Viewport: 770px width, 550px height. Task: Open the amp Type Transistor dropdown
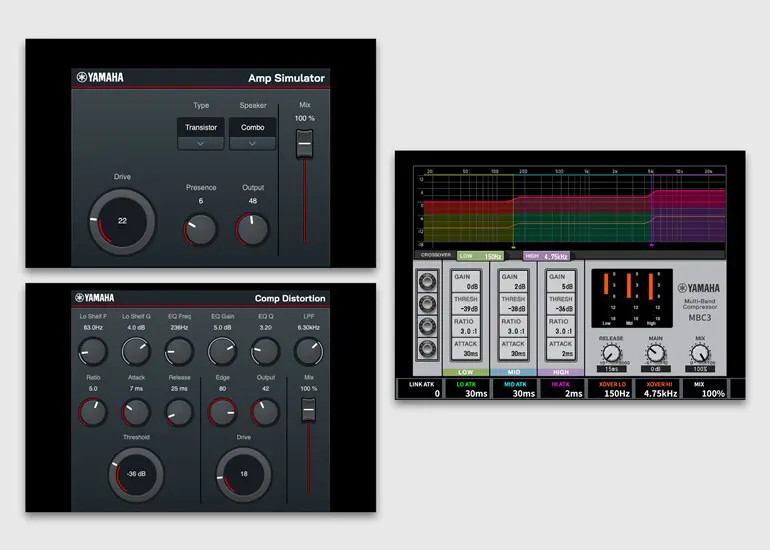201,127
